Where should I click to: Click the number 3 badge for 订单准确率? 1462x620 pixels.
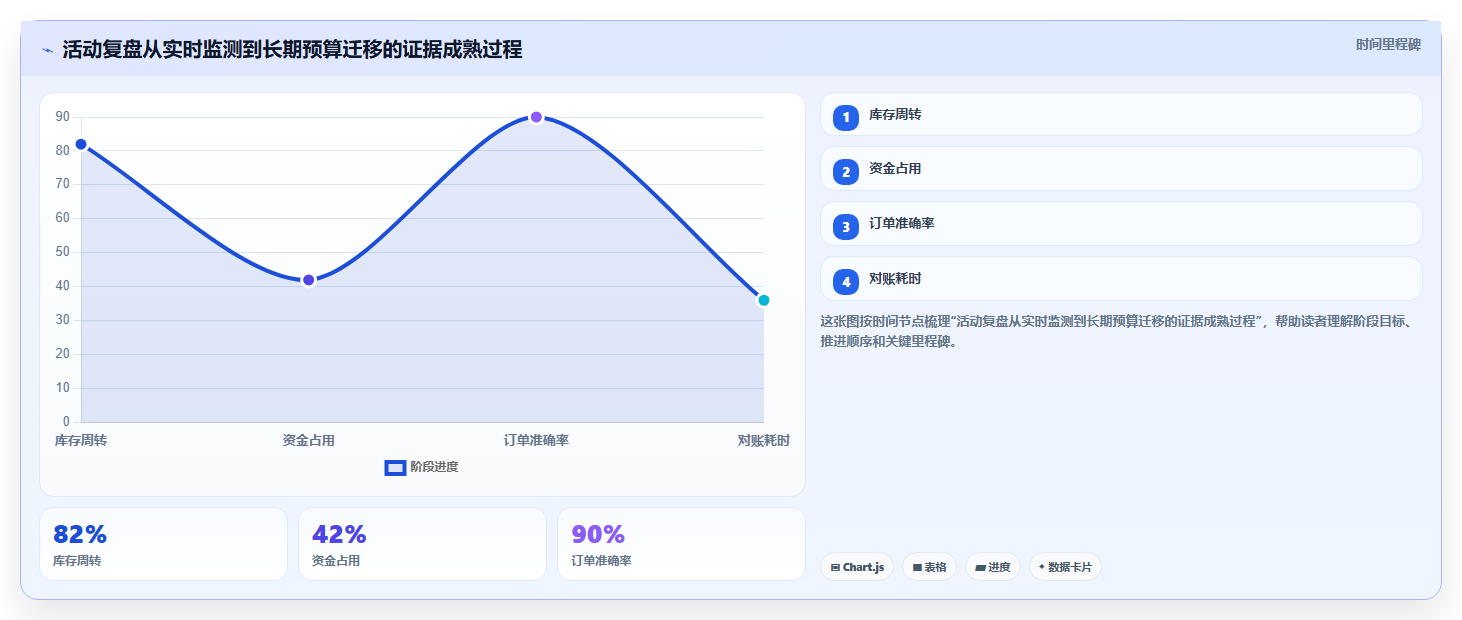point(846,227)
